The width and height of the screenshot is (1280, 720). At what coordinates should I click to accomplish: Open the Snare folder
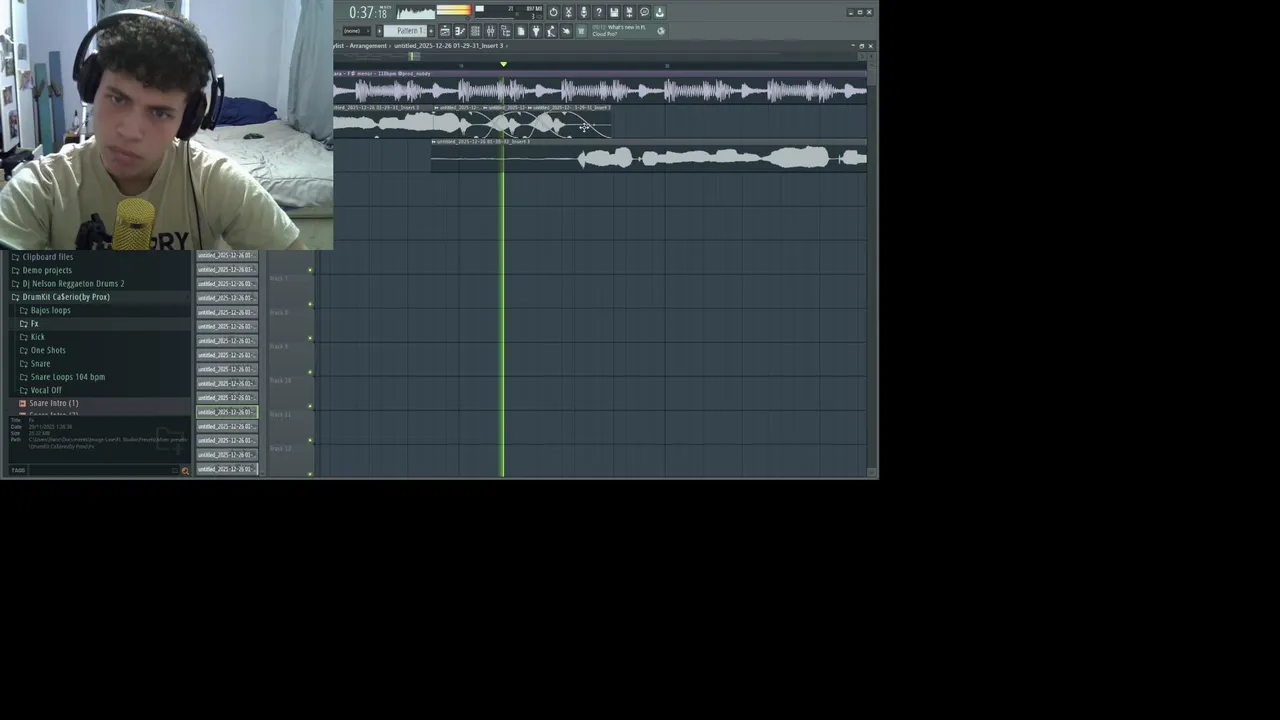point(40,364)
